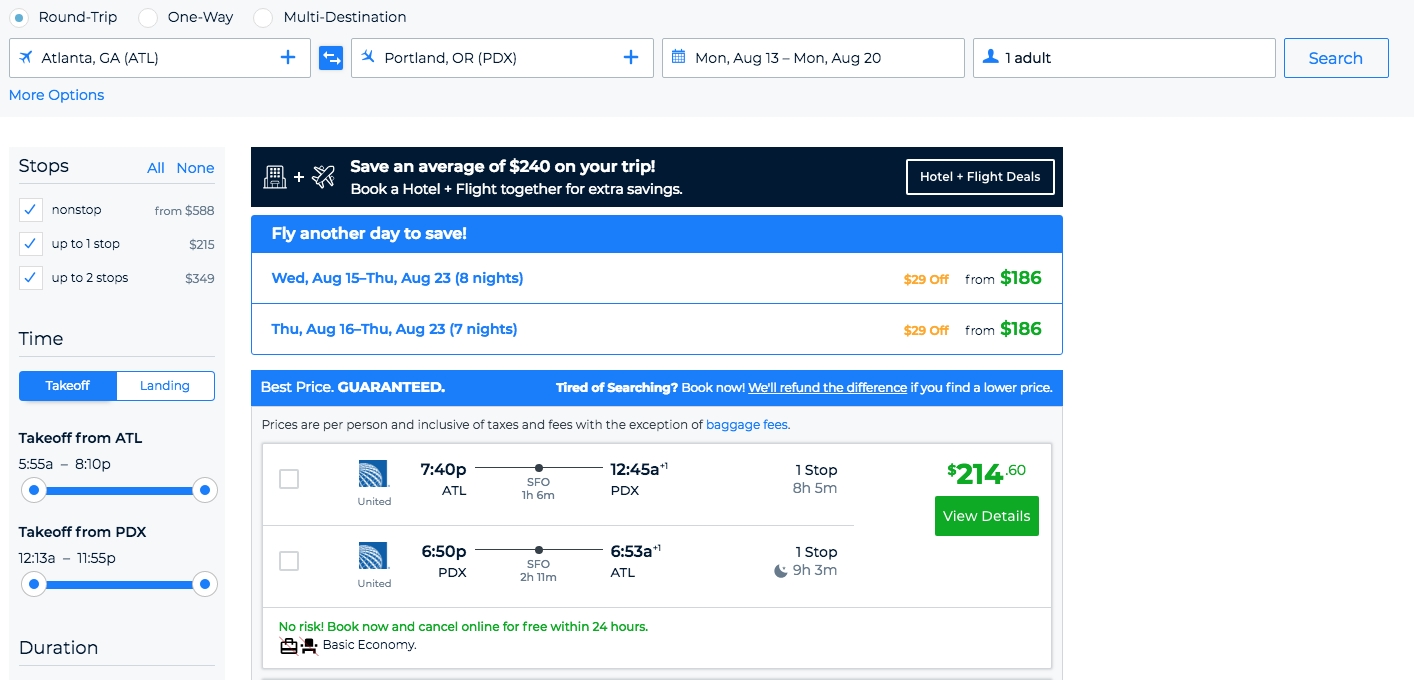Select the Multi-Destination radio button
Image resolution: width=1414 pixels, height=680 pixels.
[x=263, y=18]
